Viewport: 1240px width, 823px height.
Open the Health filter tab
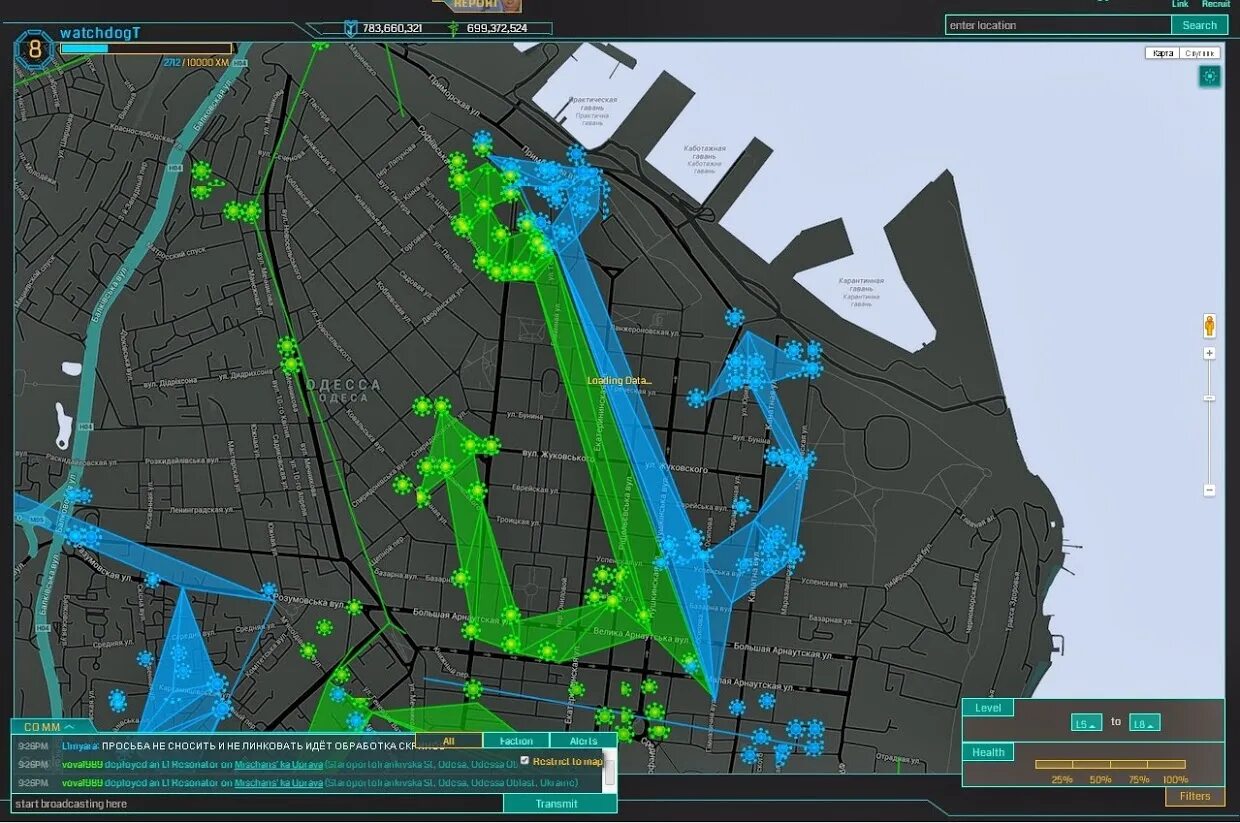[x=988, y=752]
